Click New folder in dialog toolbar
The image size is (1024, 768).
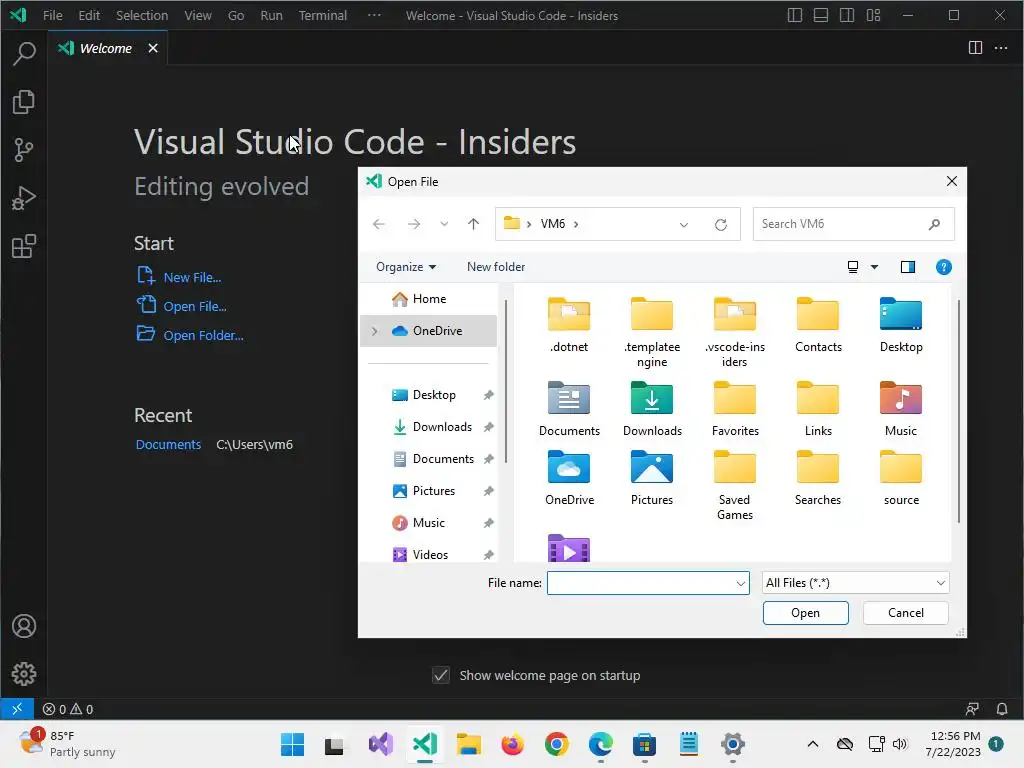[x=496, y=267]
